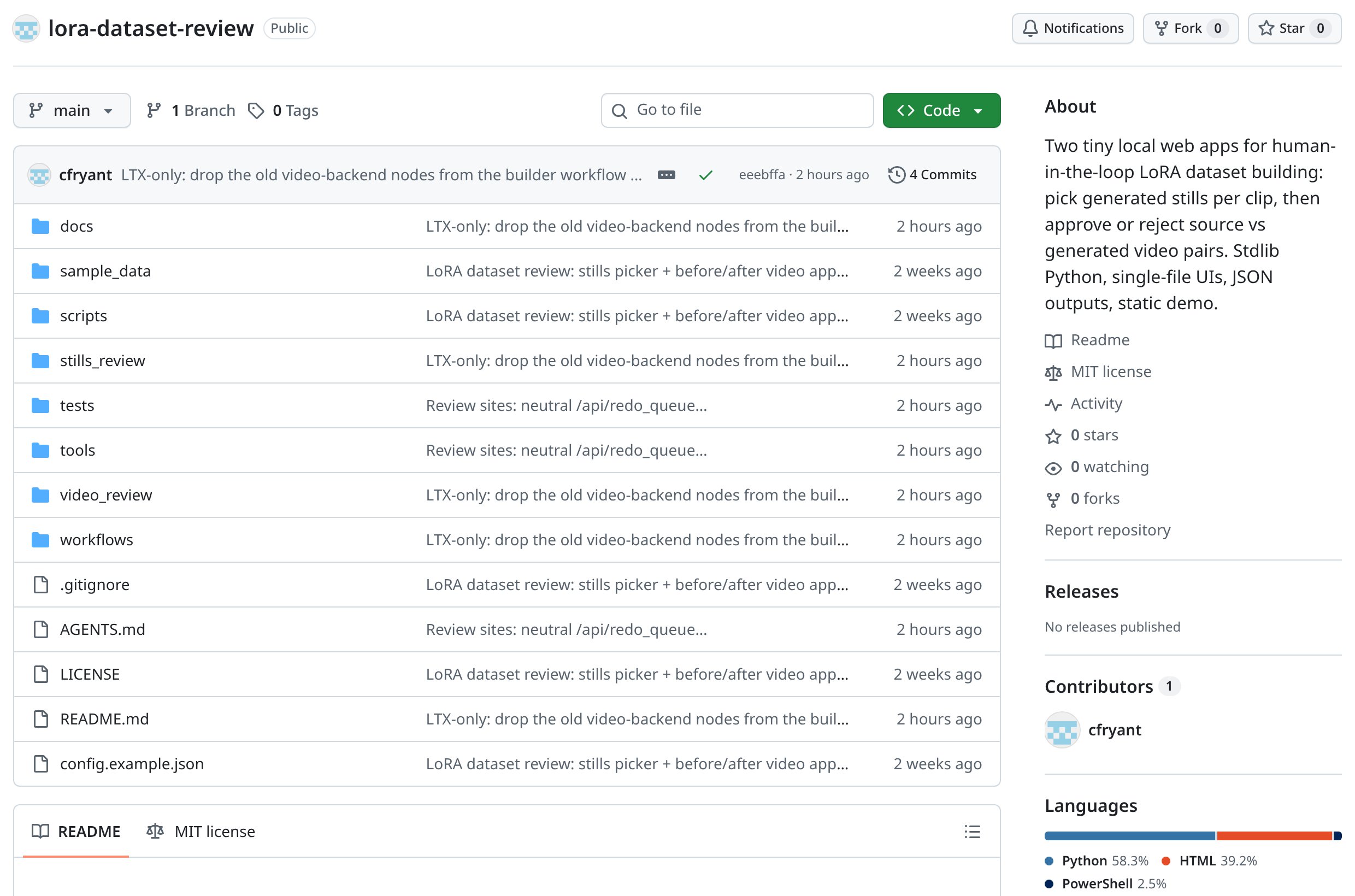Open the Releases heading link
Viewport: 1355px width, 896px height.
coord(1081,592)
